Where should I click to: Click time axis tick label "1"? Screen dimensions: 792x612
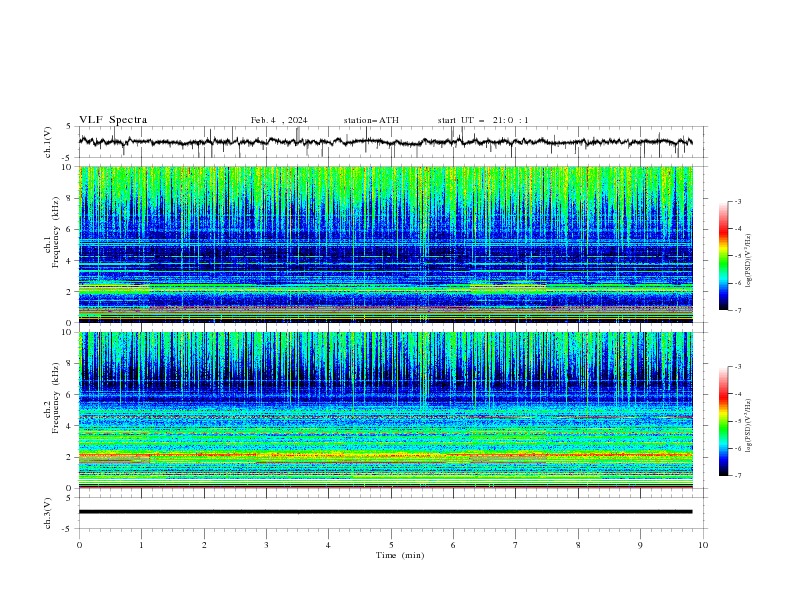click(141, 545)
